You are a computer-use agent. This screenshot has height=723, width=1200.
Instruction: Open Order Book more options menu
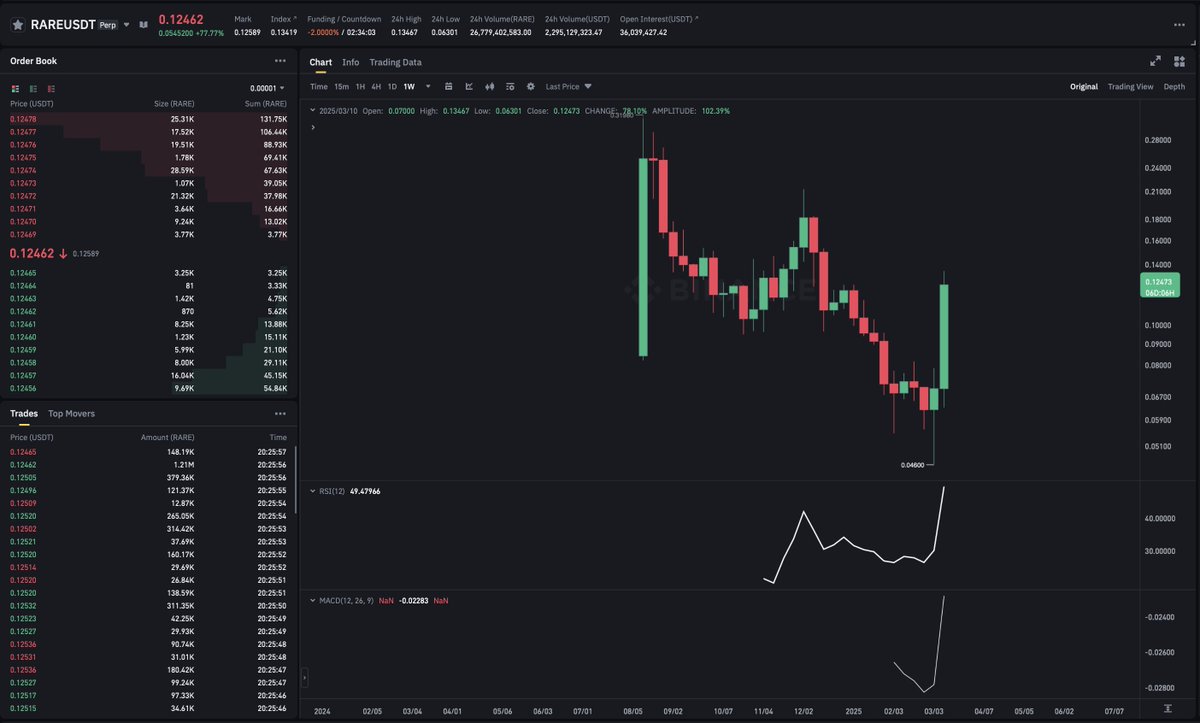[280, 61]
